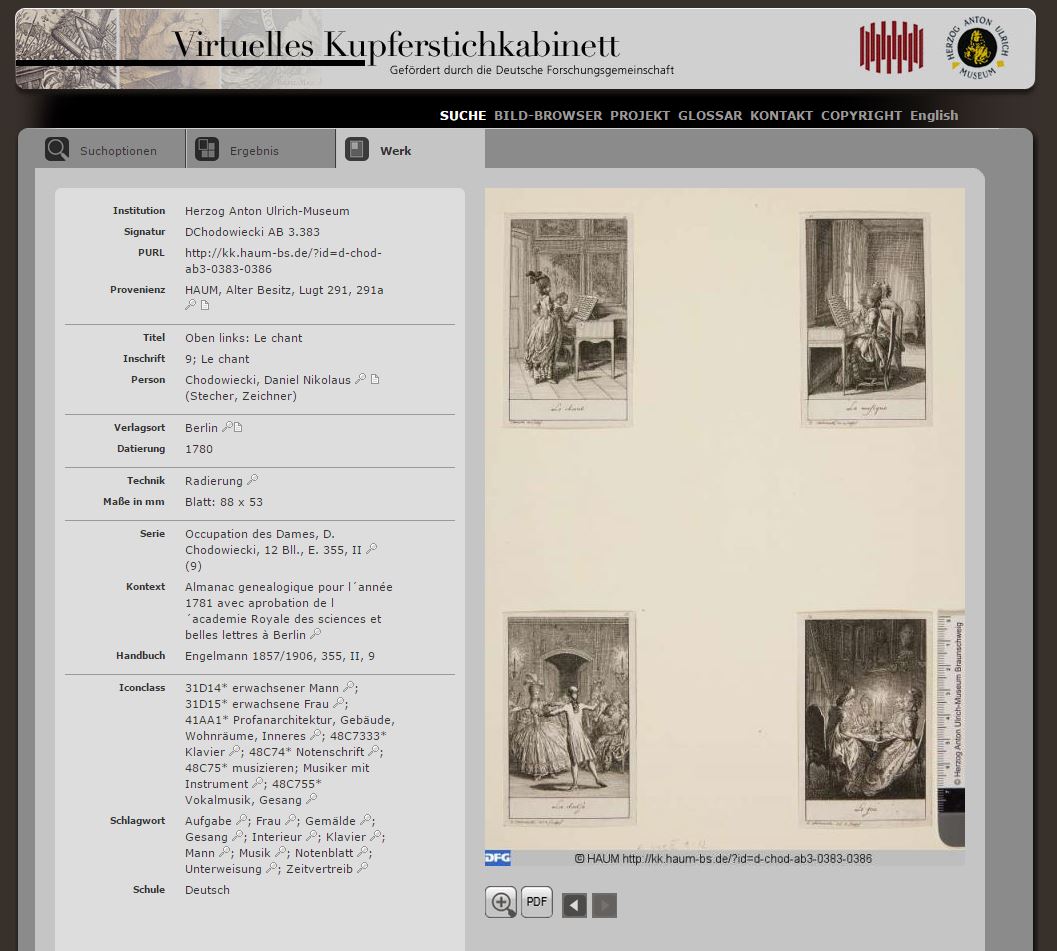
Task: Switch to the Suchoptionen tab
Action: click(x=110, y=149)
